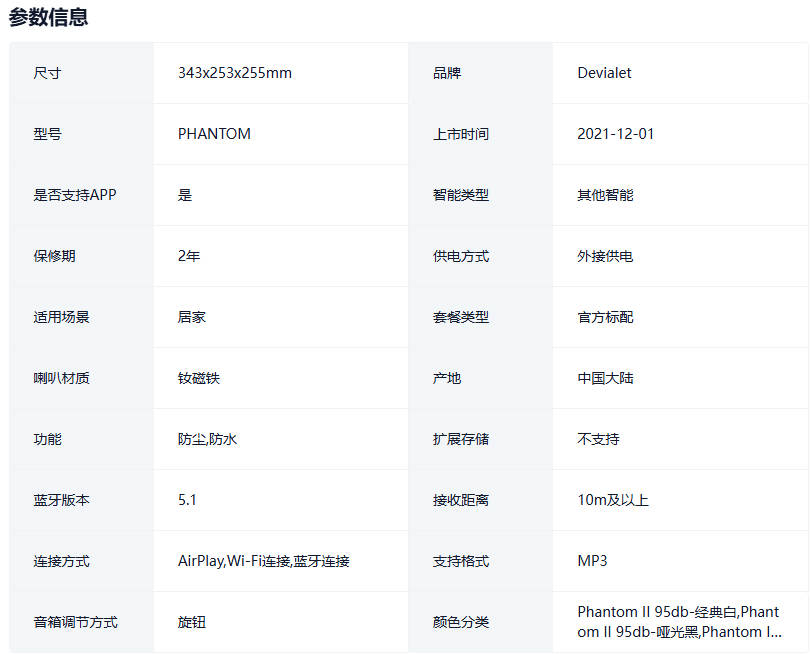Click the speaker material value 钕磁铁
810x654 pixels.
point(198,378)
